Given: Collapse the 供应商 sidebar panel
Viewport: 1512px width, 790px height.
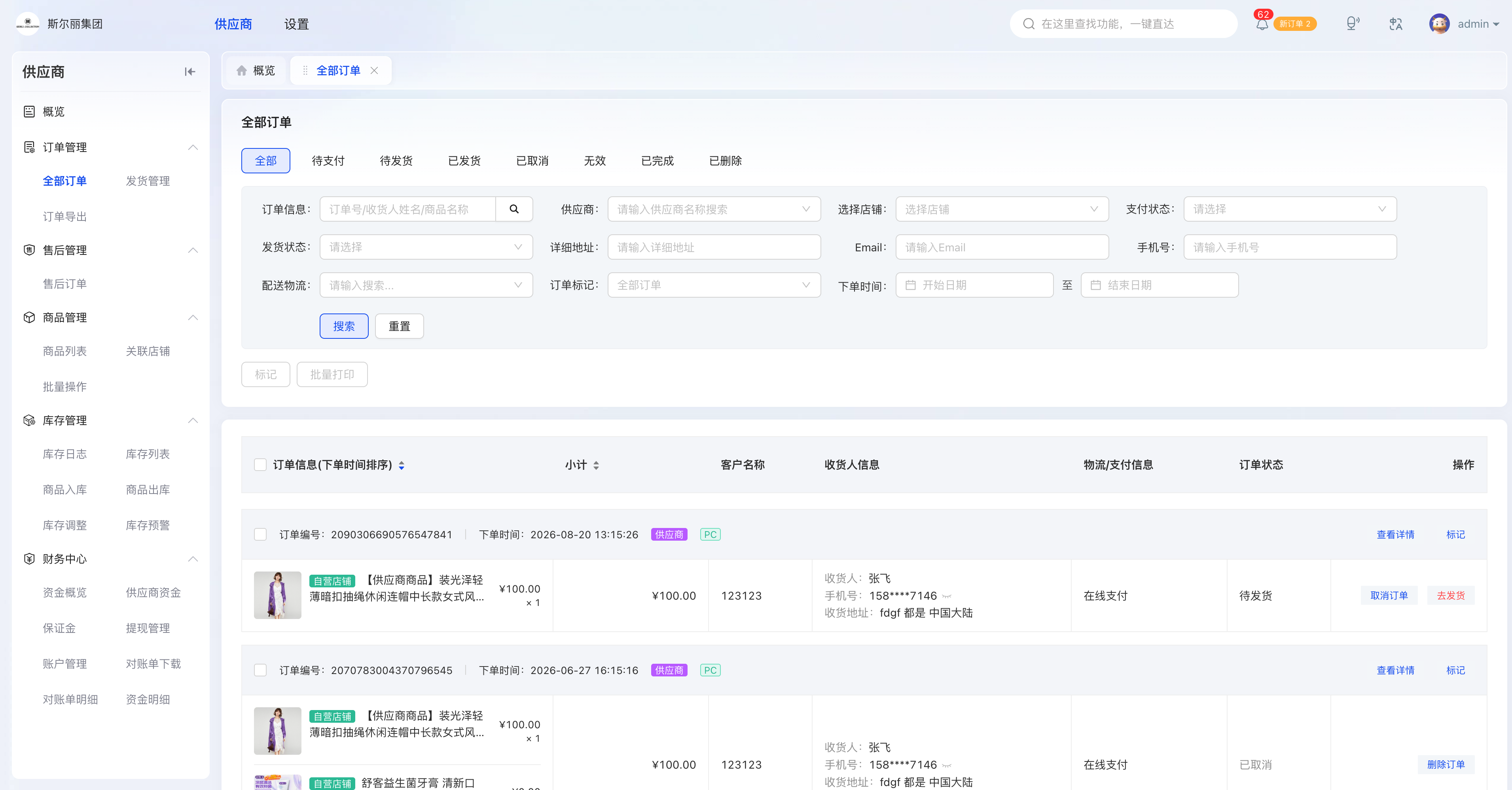Looking at the screenshot, I should pyautogui.click(x=189, y=72).
